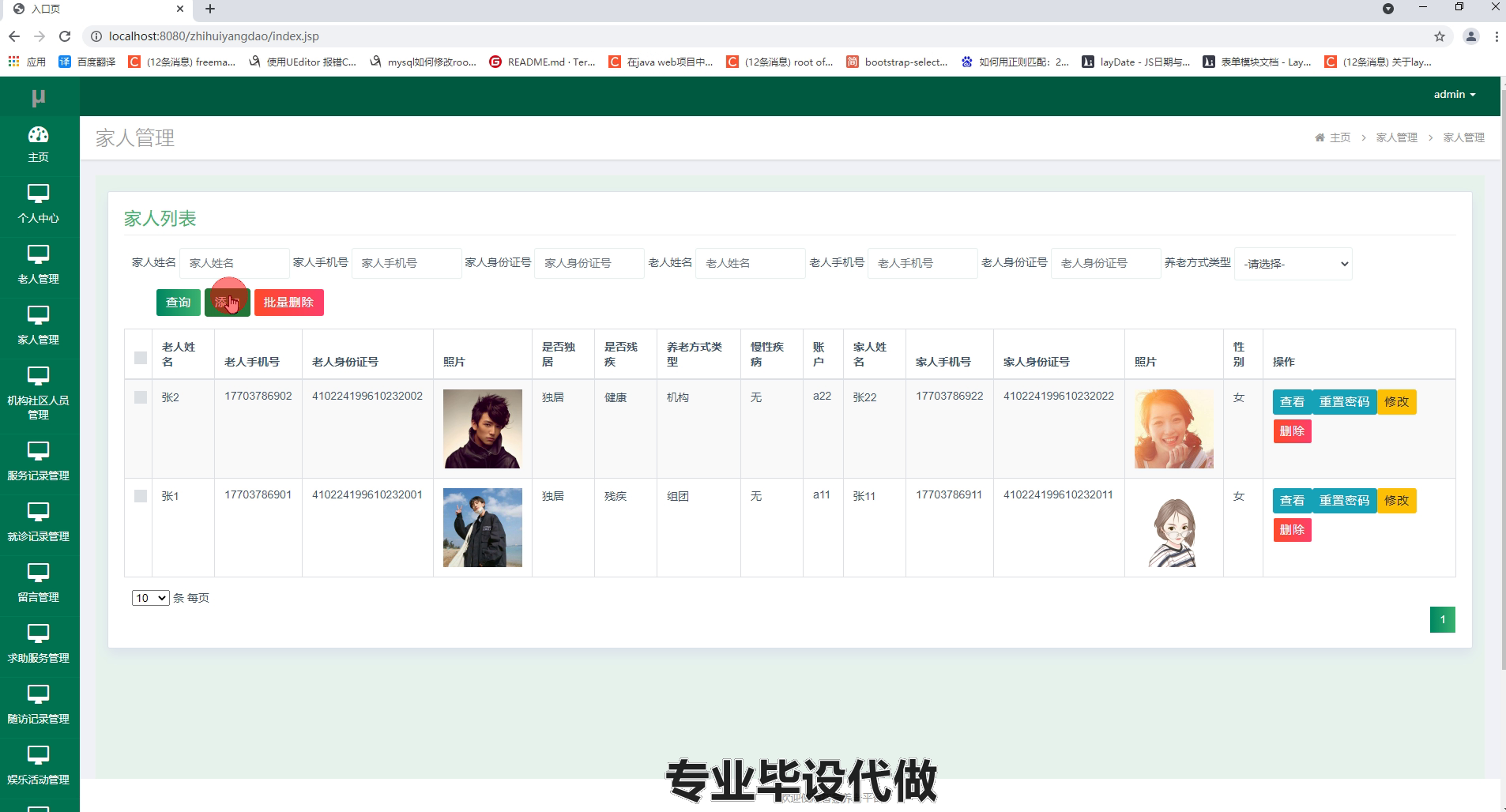The width and height of the screenshot is (1506, 812).
Task: Click the browser forward arrow
Action: 40,36
